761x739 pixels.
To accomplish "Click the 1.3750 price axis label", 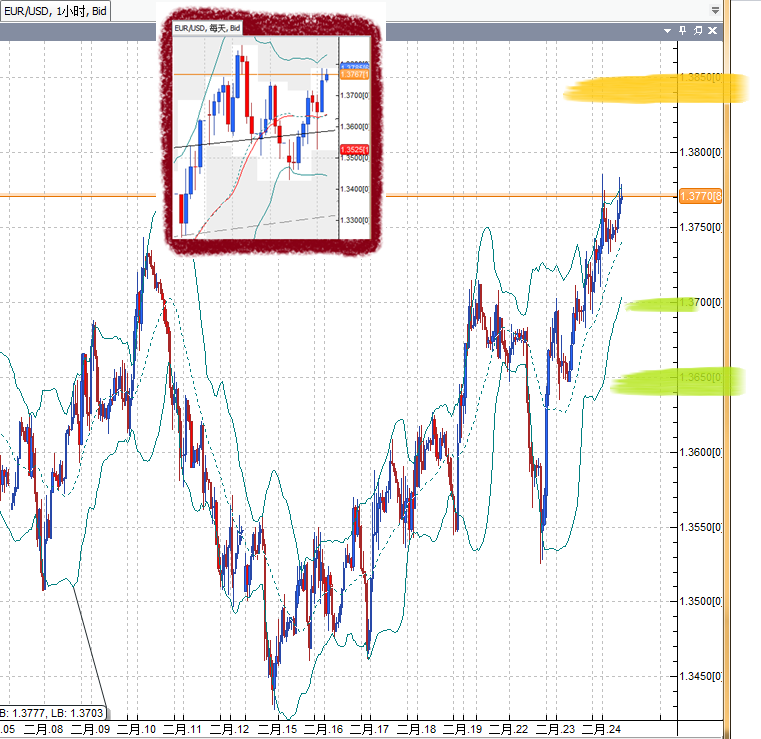I will pos(700,228).
